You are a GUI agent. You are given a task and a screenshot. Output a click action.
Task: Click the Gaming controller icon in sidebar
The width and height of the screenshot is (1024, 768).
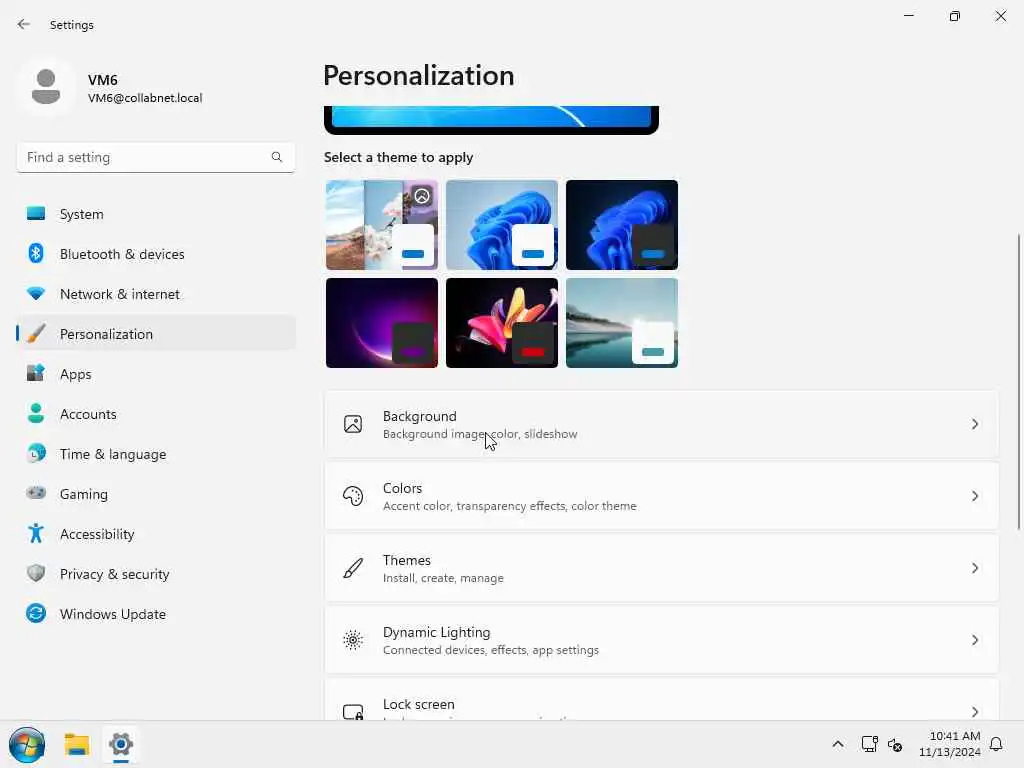tap(36, 493)
